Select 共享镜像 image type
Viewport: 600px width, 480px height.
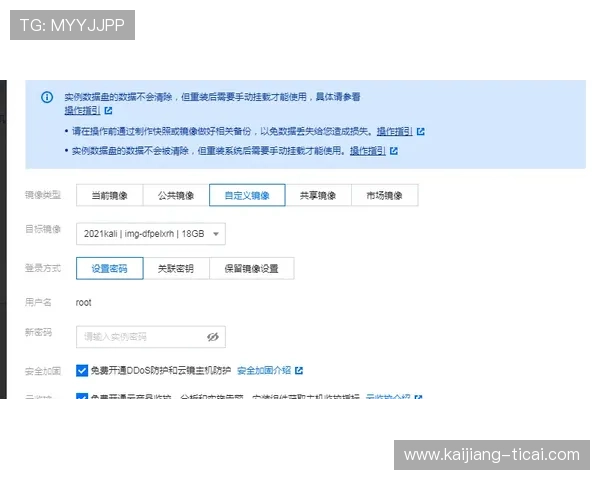[318, 196]
